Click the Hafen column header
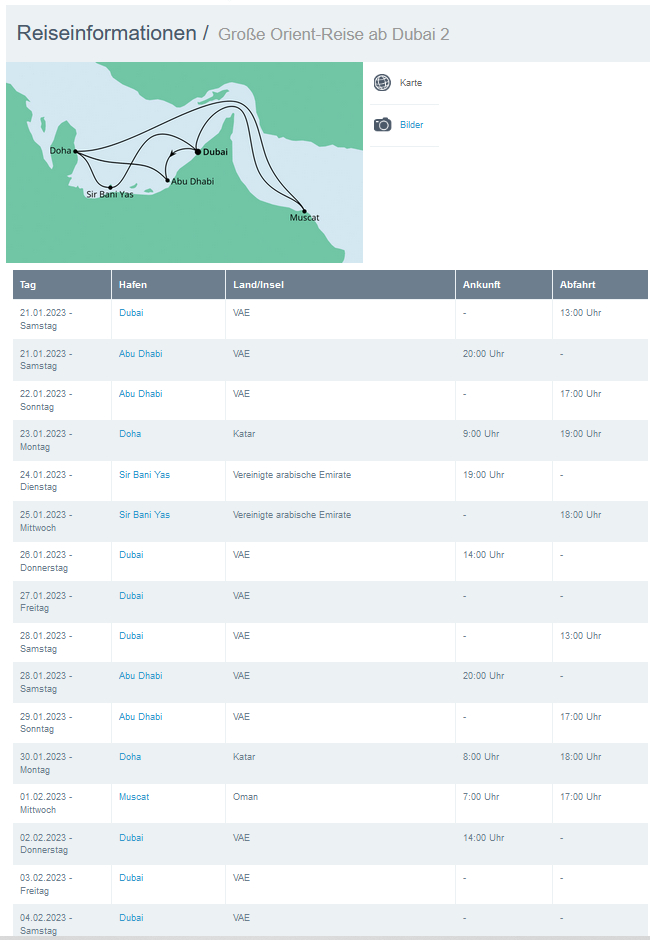Image resolution: width=650 pixels, height=940 pixels. [x=132, y=285]
